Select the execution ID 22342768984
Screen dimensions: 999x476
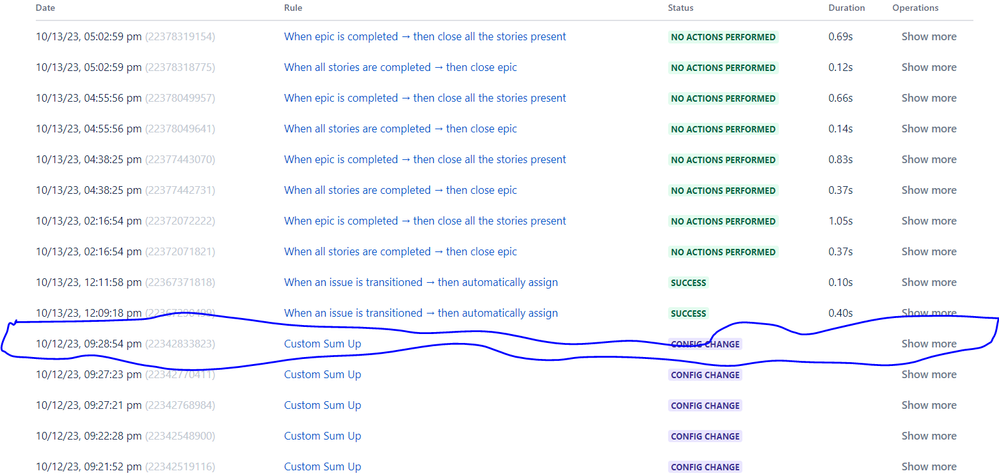point(180,405)
